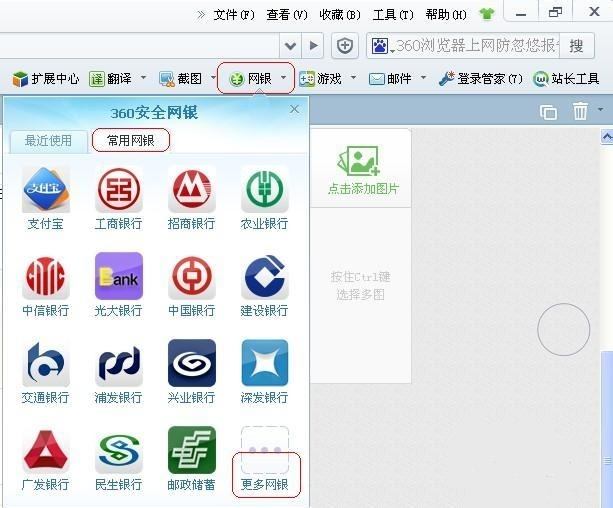Open address bar history dropdown
613x508 pixels.
(290, 46)
